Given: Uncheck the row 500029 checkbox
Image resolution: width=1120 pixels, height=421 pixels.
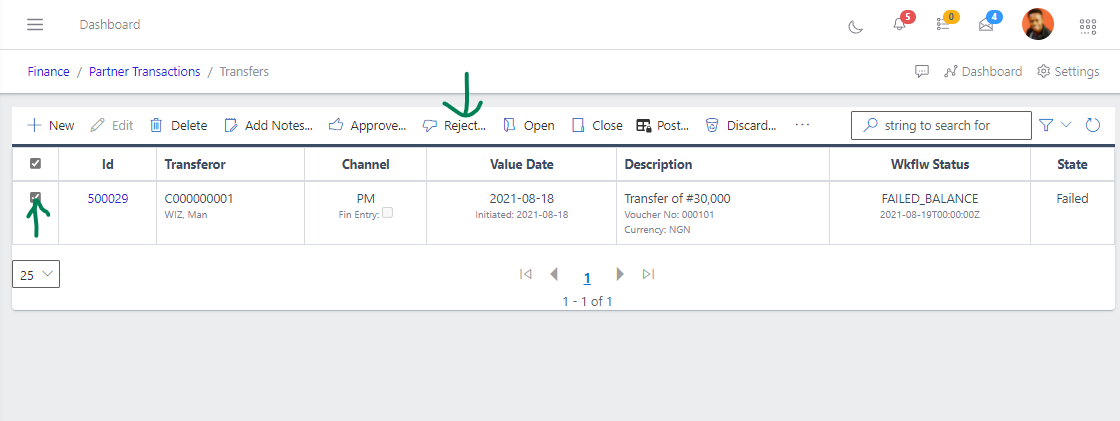Looking at the screenshot, I should point(35,197).
